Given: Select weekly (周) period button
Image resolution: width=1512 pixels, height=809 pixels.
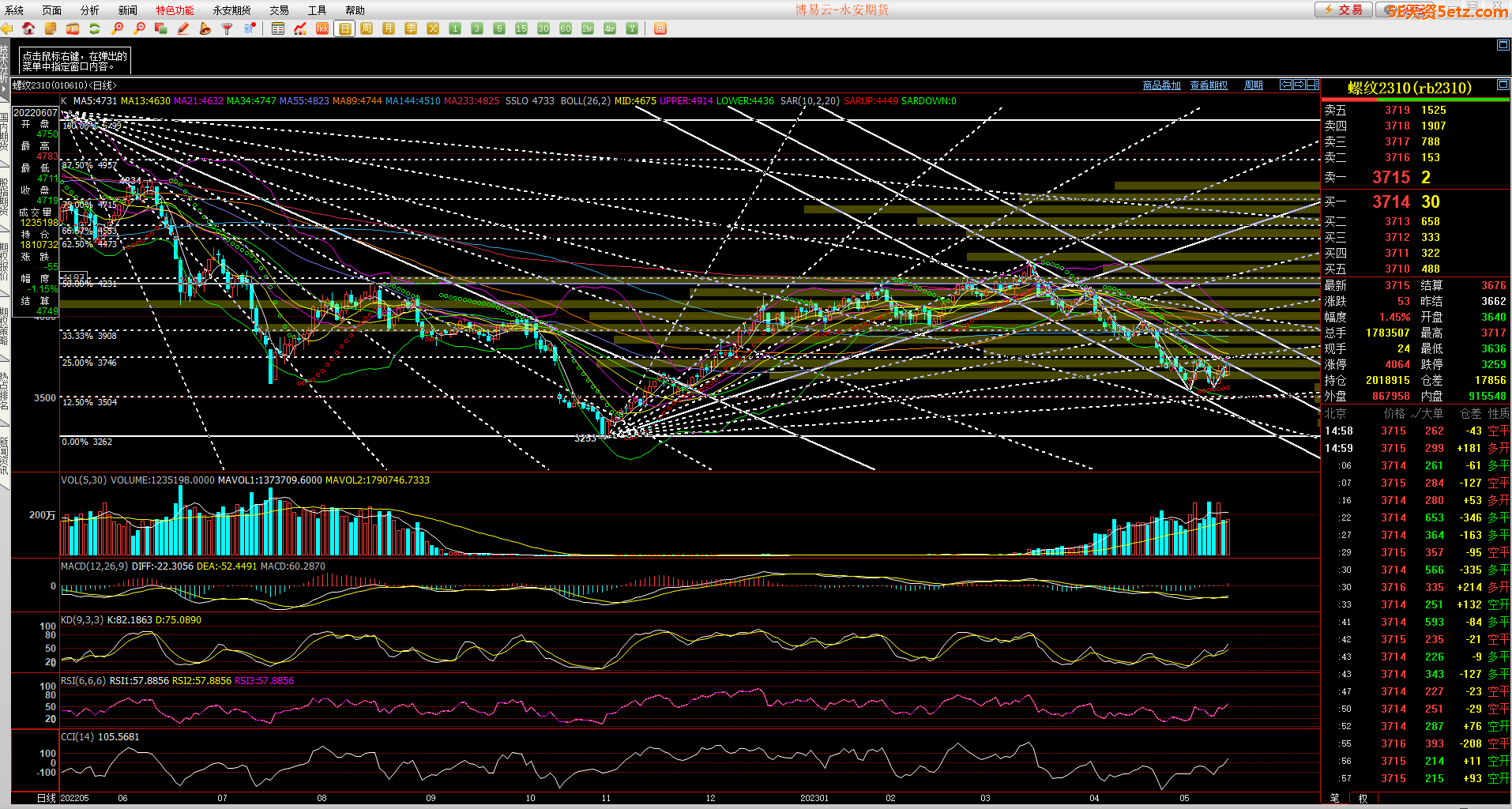Looking at the screenshot, I should (x=367, y=28).
